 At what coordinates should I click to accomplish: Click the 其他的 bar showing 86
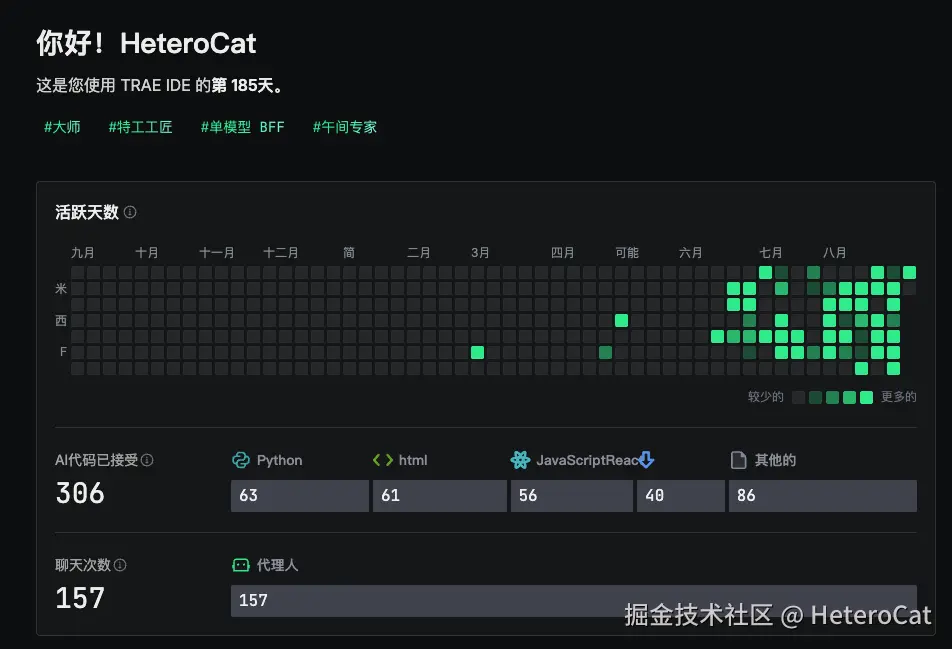click(823, 496)
